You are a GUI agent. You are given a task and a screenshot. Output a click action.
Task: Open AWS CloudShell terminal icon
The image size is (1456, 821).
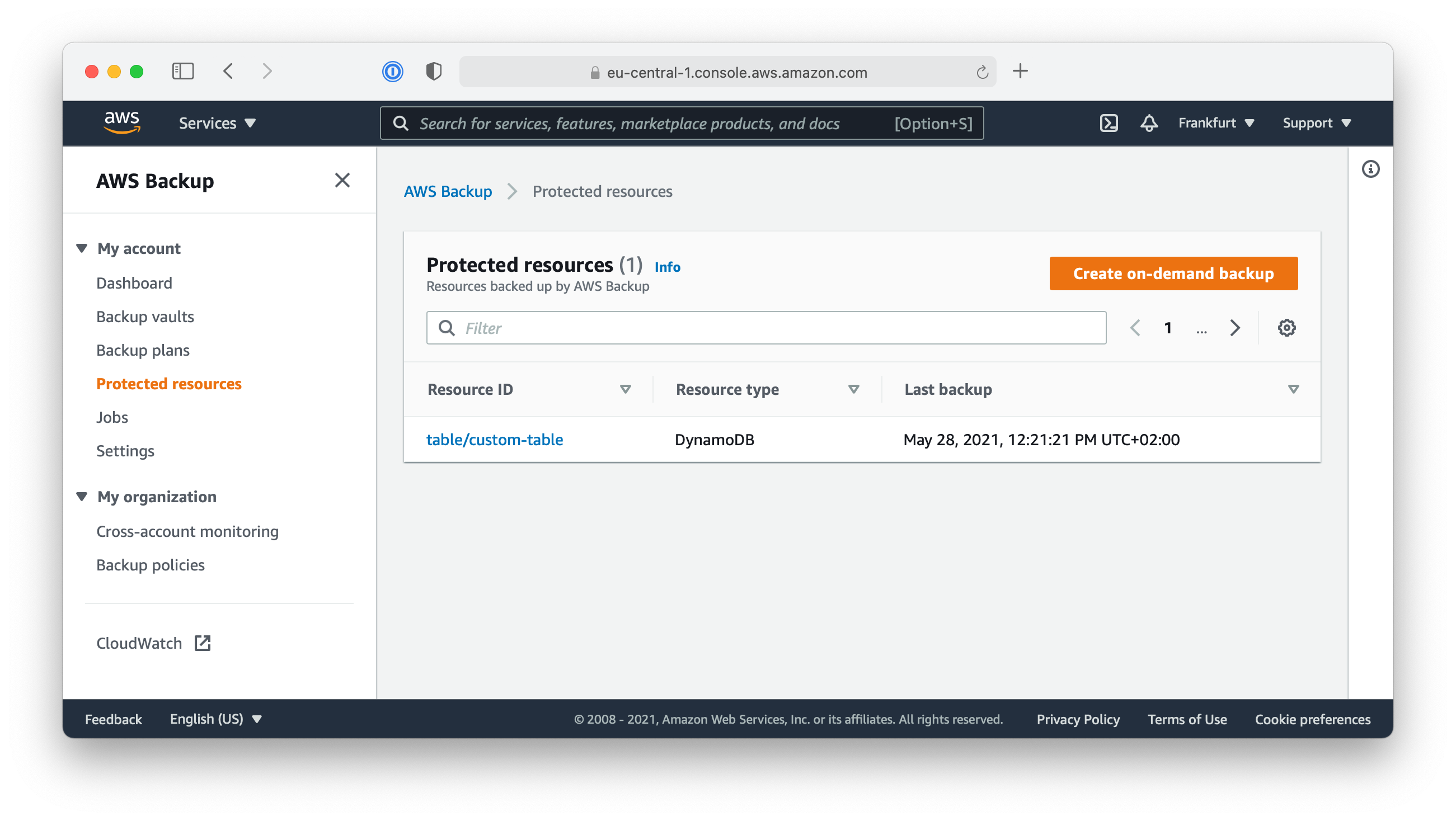pyautogui.click(x=1109, y=123)
